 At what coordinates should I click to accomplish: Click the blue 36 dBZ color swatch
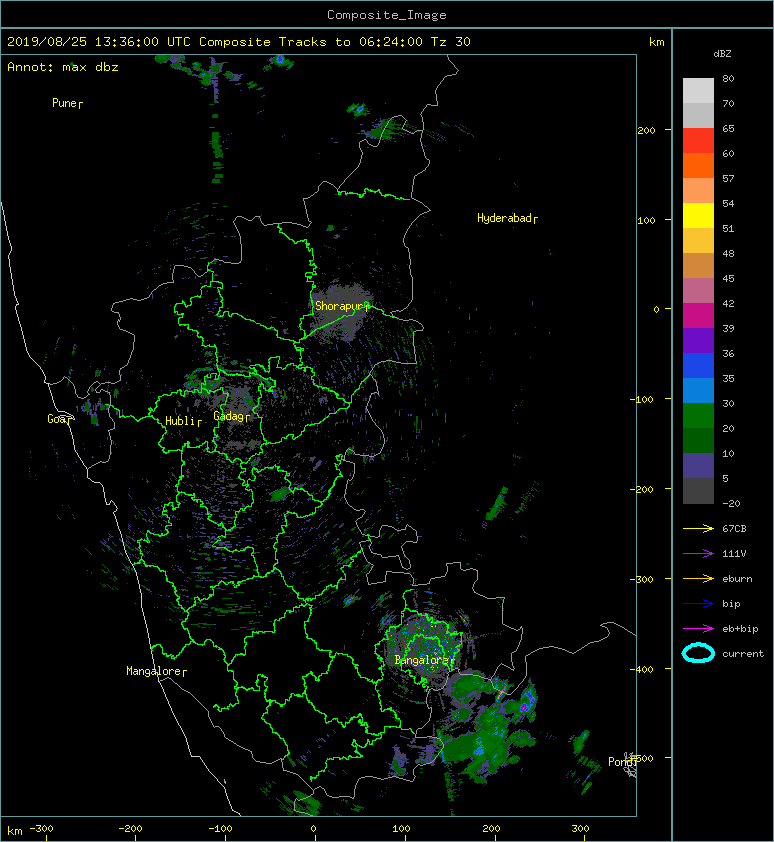(698, 365)
